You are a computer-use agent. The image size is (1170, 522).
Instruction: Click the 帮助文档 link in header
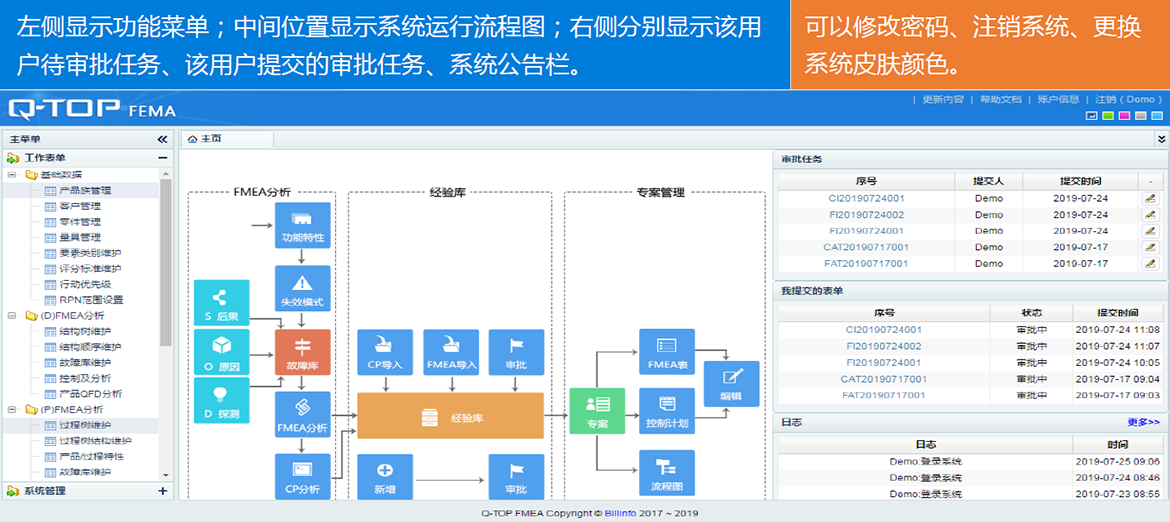click(1000, 100)
